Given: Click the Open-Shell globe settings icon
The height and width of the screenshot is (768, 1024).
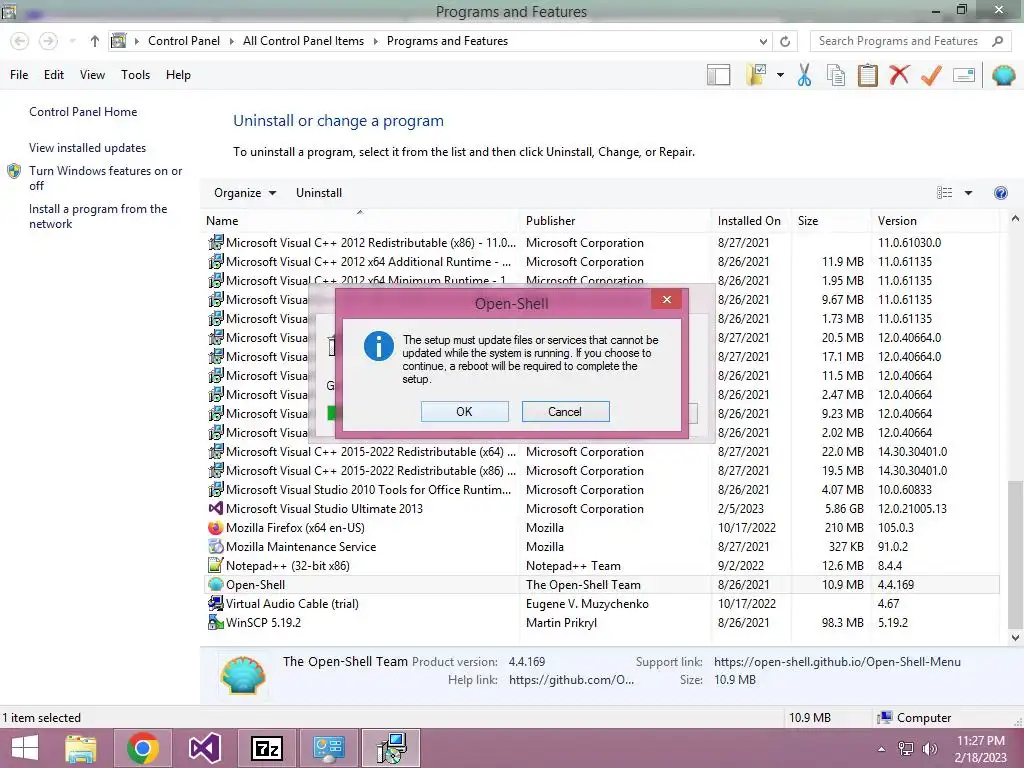Looking at the screenshot, I should [1003, 75].
